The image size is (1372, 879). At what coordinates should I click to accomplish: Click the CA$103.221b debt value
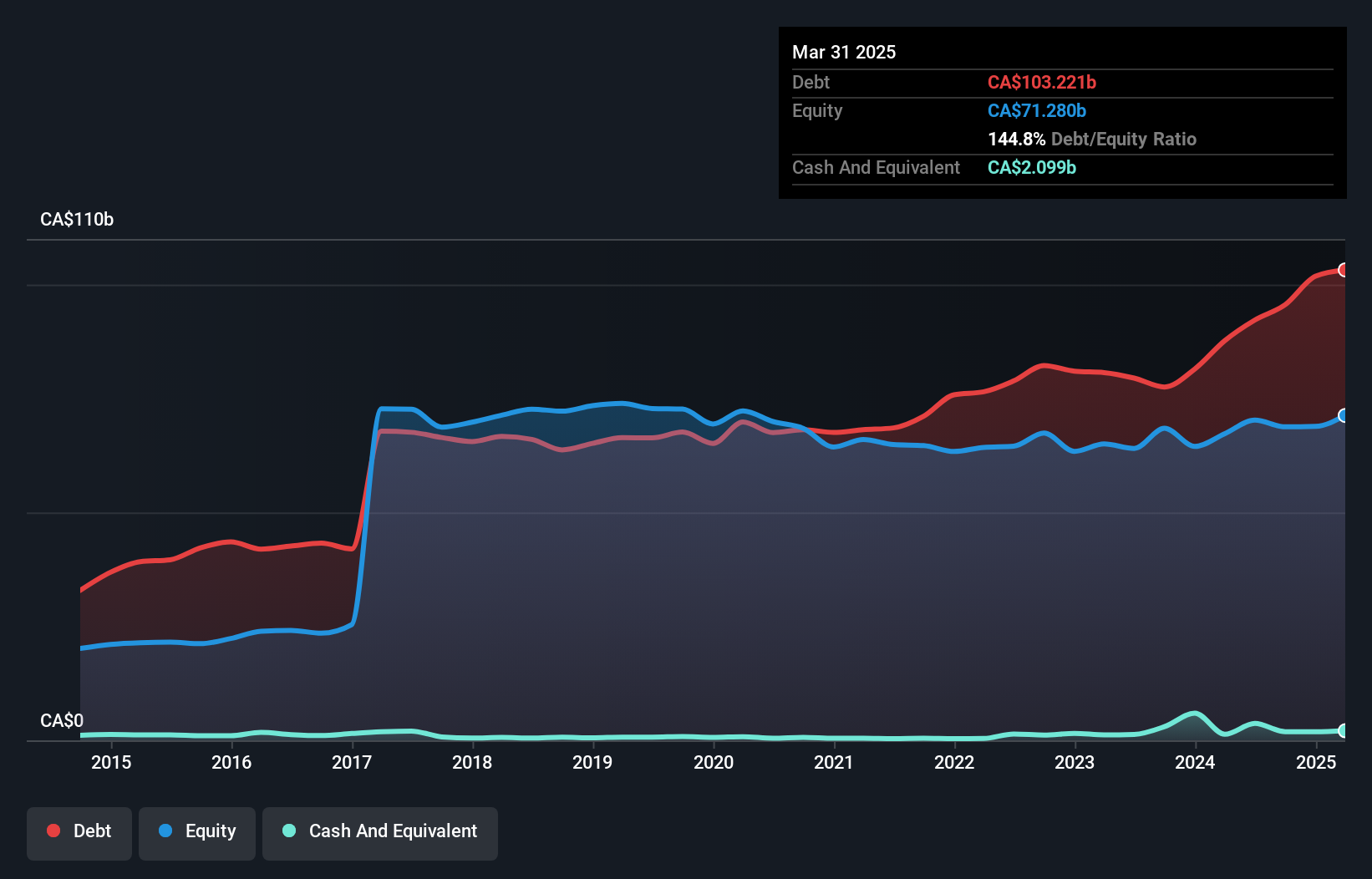coord(1042,82)
